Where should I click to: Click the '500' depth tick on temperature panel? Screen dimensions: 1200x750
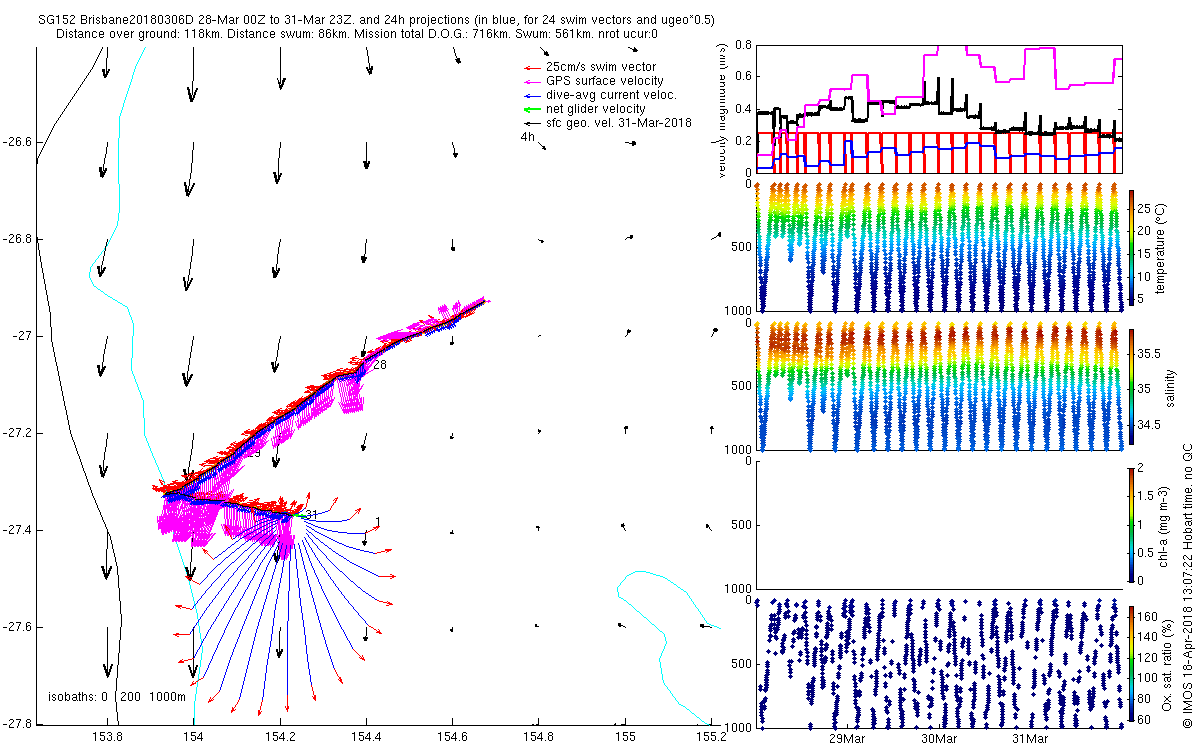coord(741,247)
